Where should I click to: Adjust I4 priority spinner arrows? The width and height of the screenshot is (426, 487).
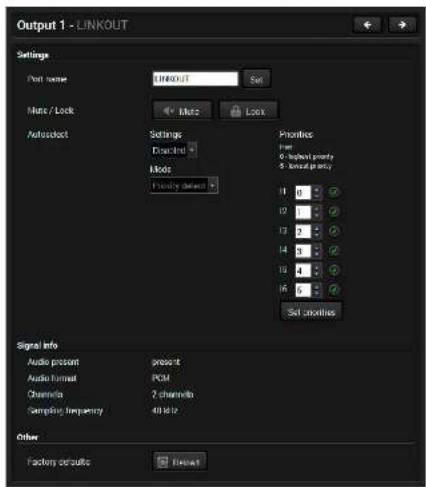tap(316, 251)
